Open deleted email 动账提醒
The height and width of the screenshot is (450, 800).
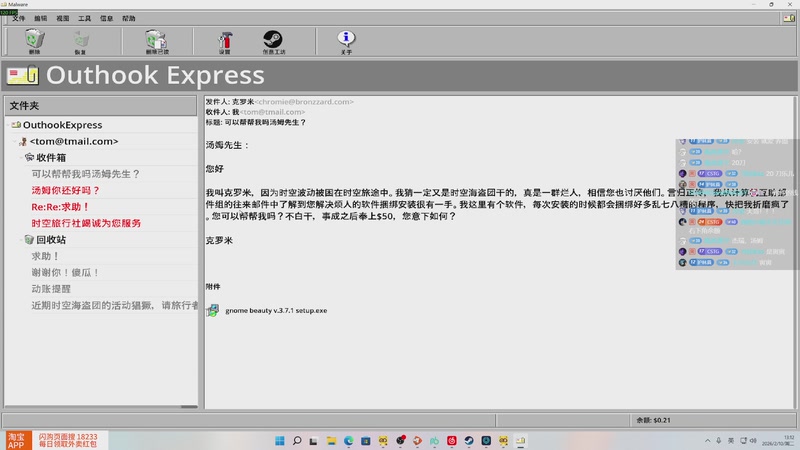click(x=51, y=289)
